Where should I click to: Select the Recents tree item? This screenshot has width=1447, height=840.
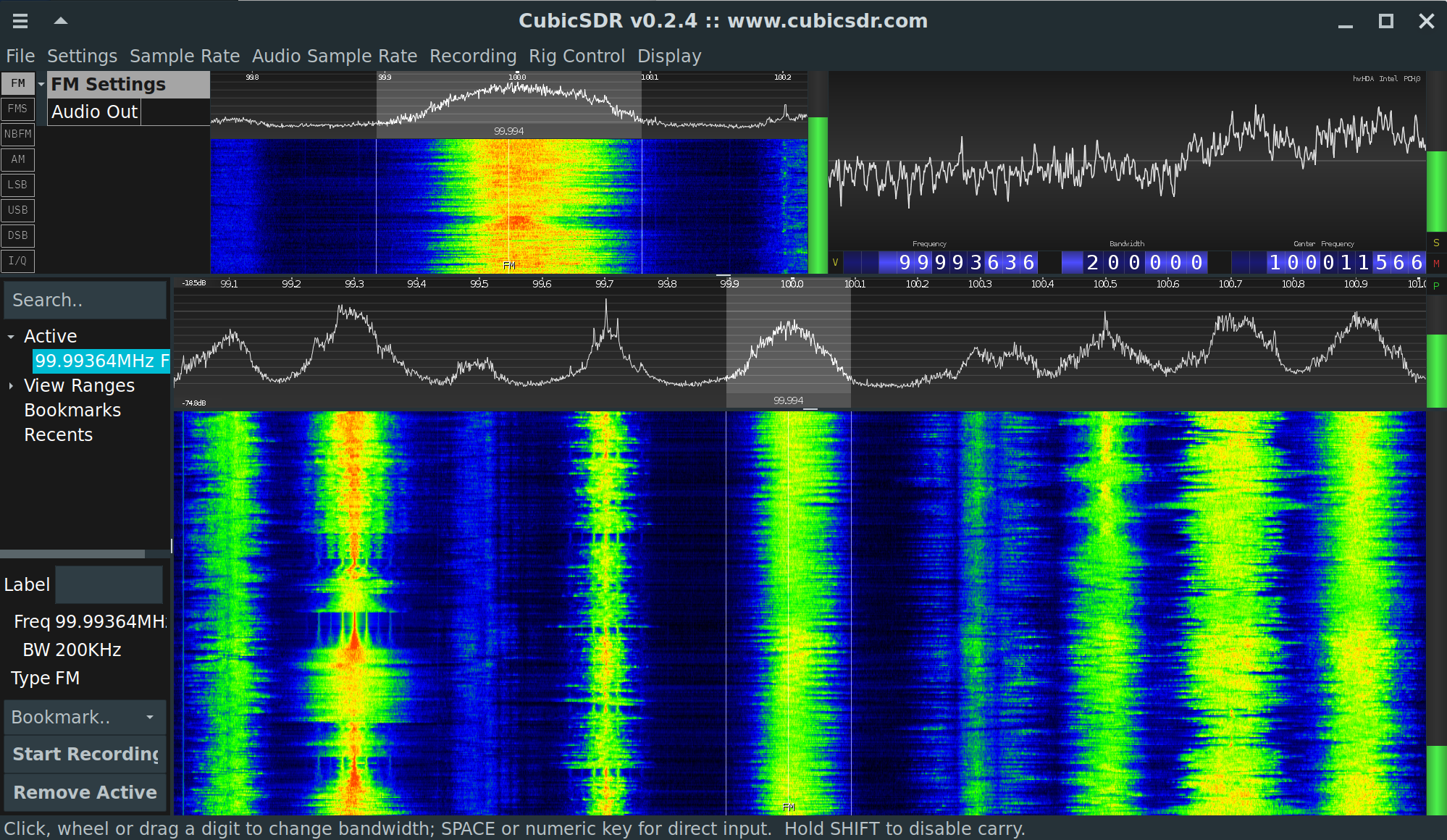pyautogui.click(x=58, y=434)
